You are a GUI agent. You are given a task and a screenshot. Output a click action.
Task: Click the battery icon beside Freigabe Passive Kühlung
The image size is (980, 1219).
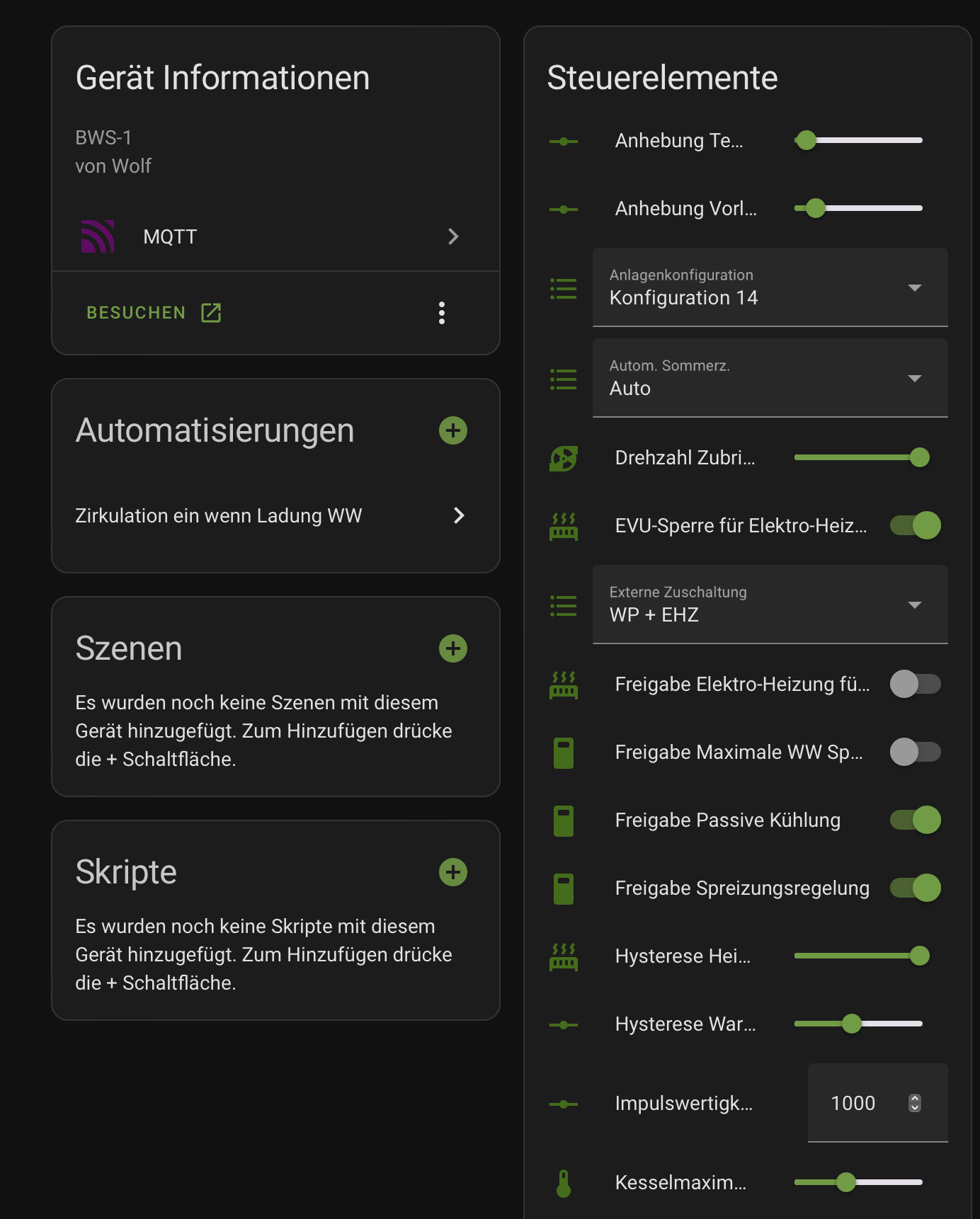click(564, 820)
